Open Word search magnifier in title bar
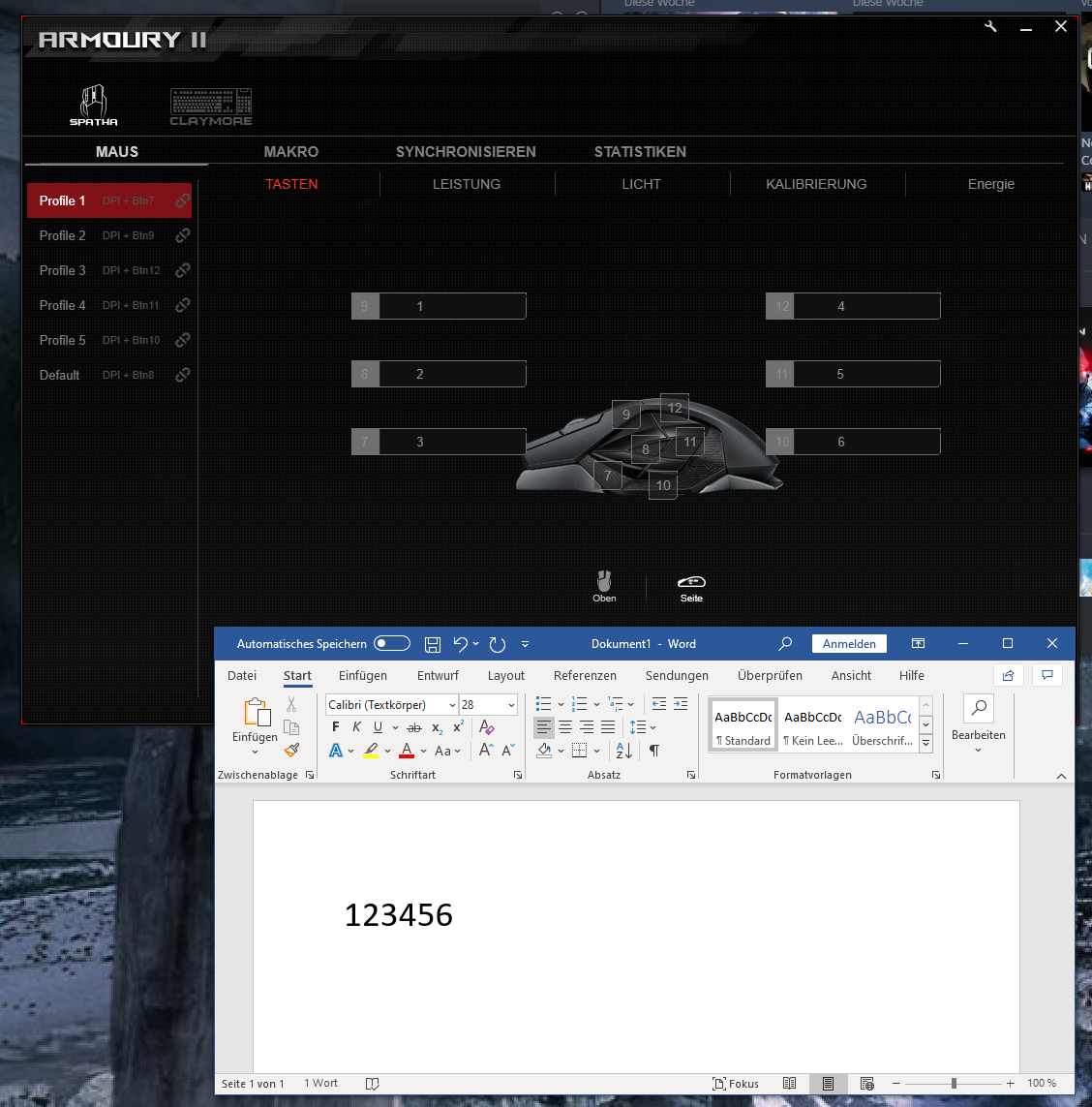Viewport: 1092px width, 1107px height. click(785, 644)
